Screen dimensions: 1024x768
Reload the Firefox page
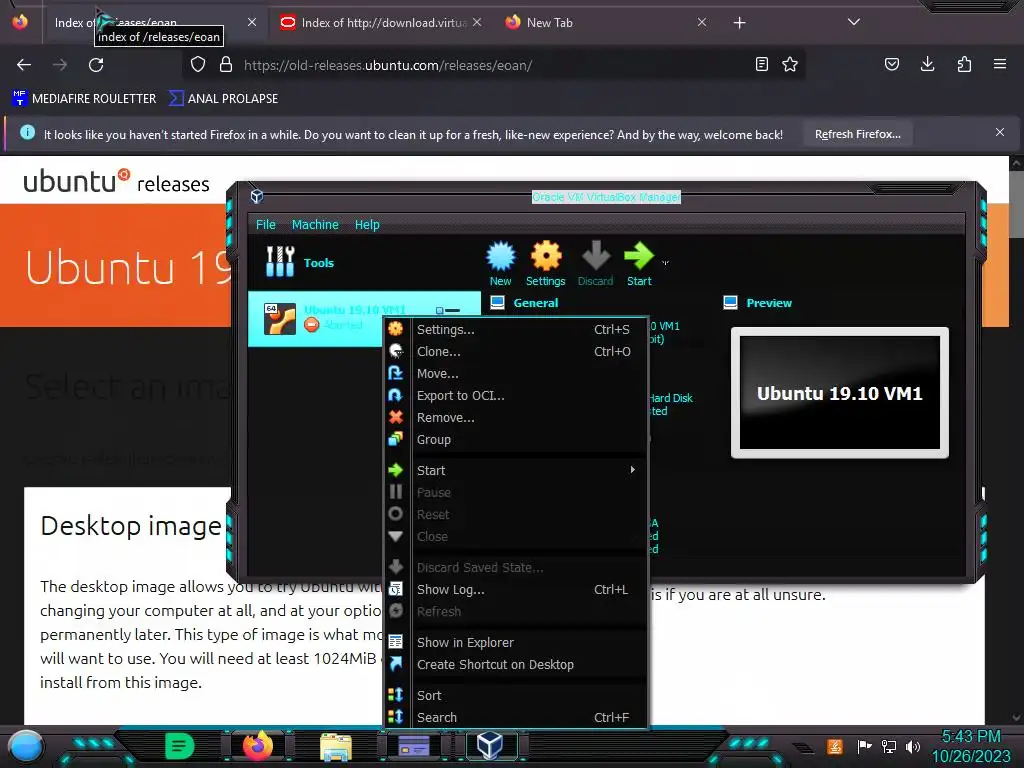96,65
